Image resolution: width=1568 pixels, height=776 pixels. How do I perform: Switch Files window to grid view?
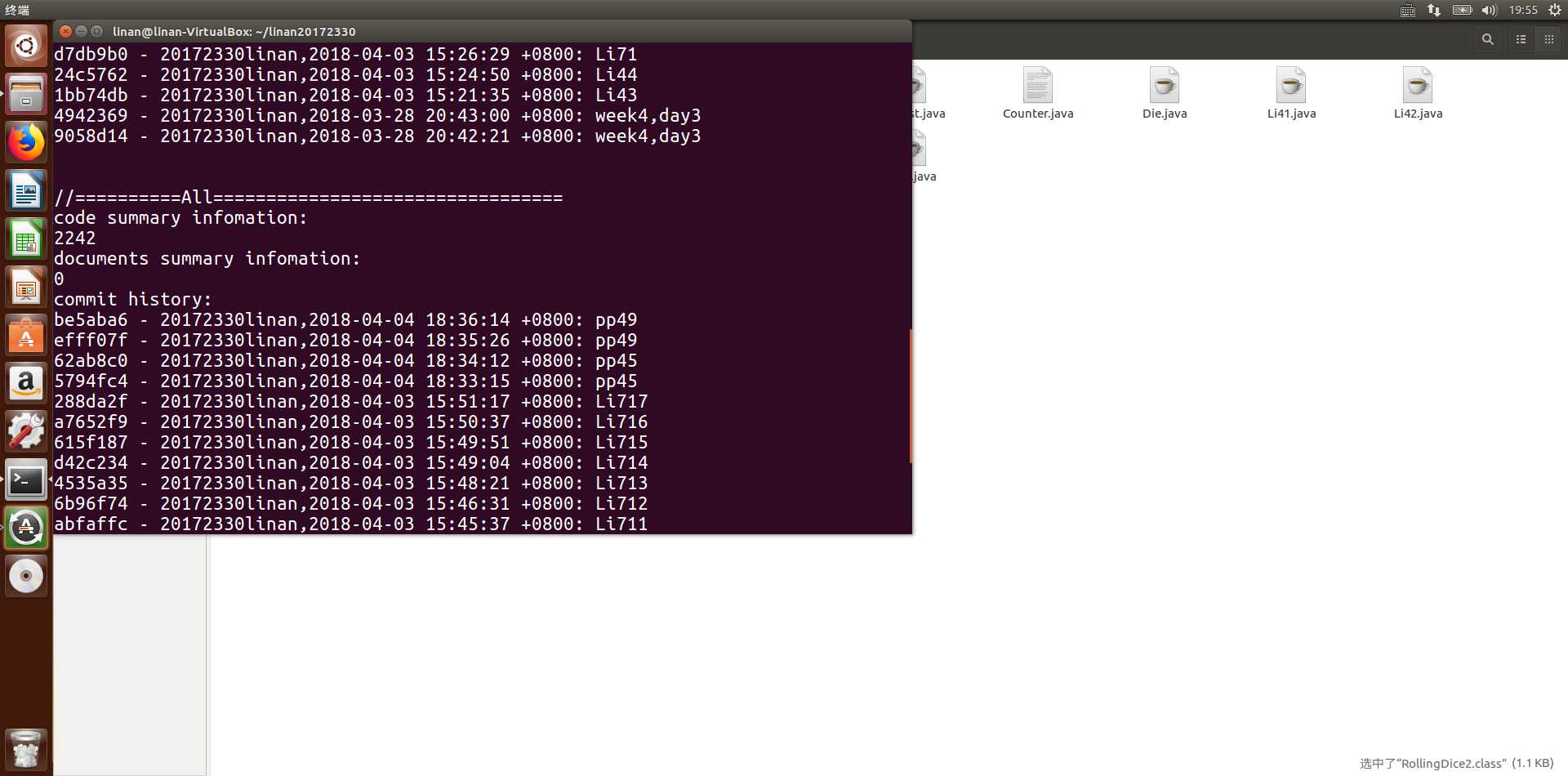1548,39
